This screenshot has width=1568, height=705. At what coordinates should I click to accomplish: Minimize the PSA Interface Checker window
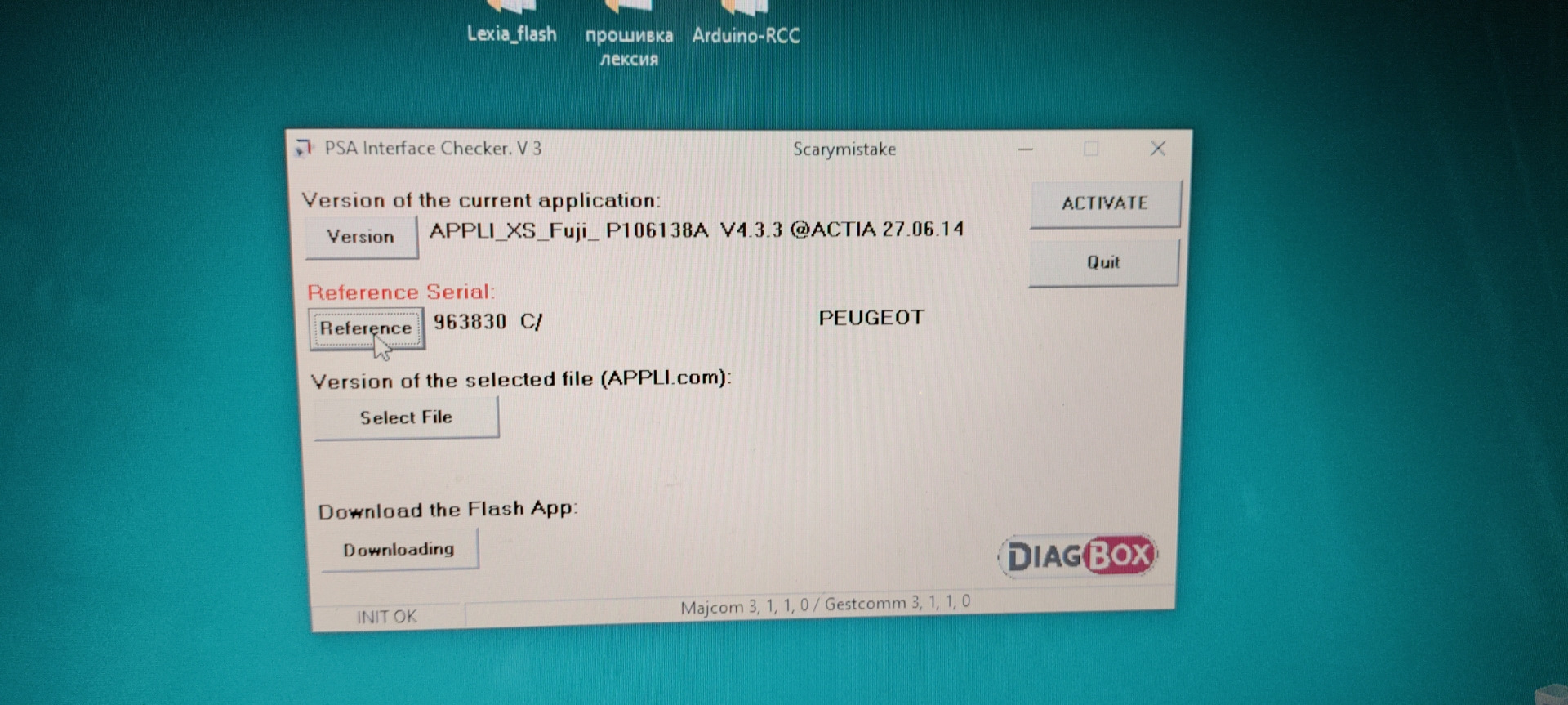1026,149
